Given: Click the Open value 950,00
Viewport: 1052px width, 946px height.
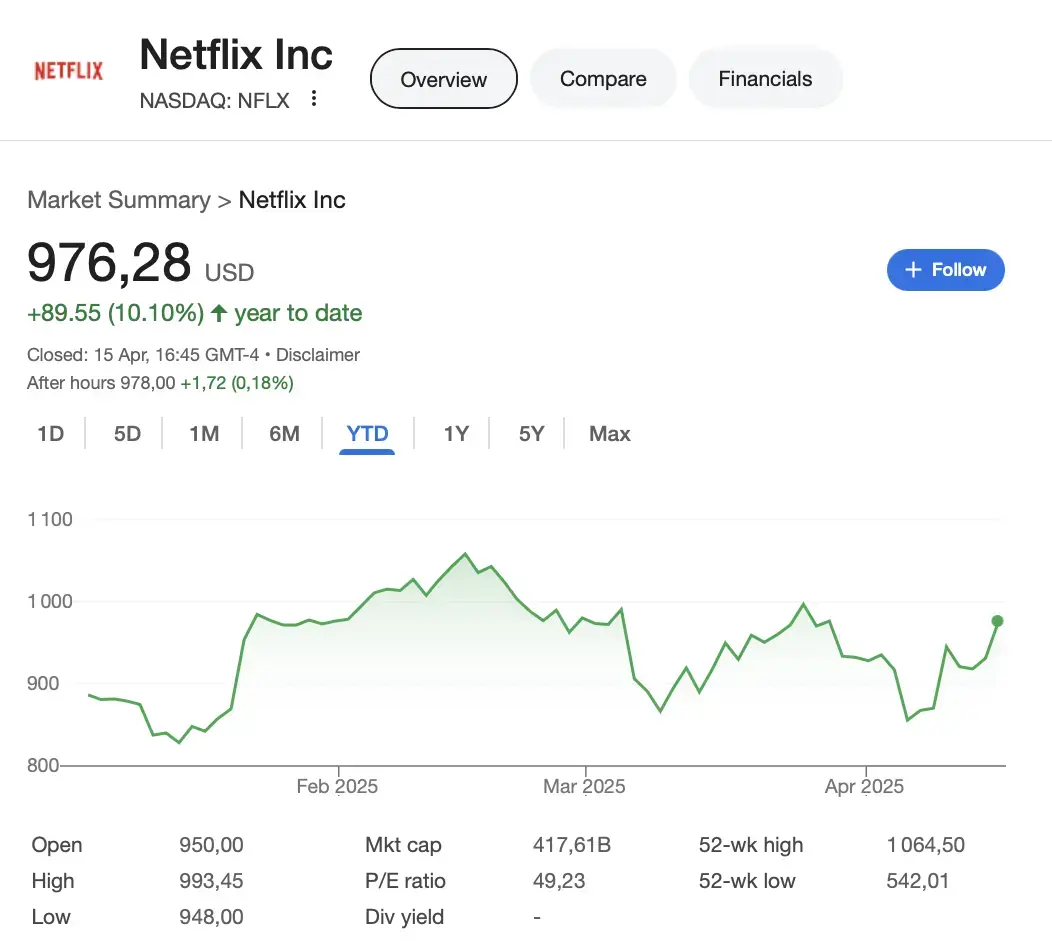Looking at the screenshot, I should (211, 845).
